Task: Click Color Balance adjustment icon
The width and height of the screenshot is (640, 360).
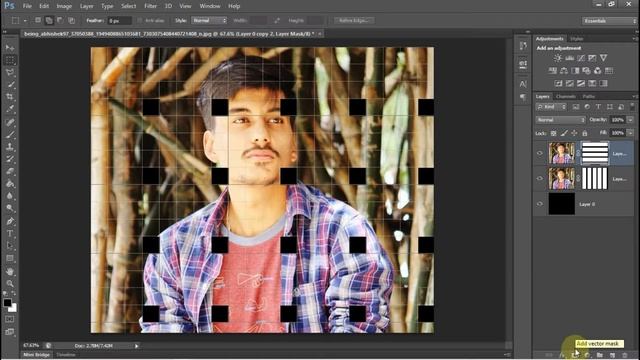Action: pyautogui.click(x=564, y=71)
